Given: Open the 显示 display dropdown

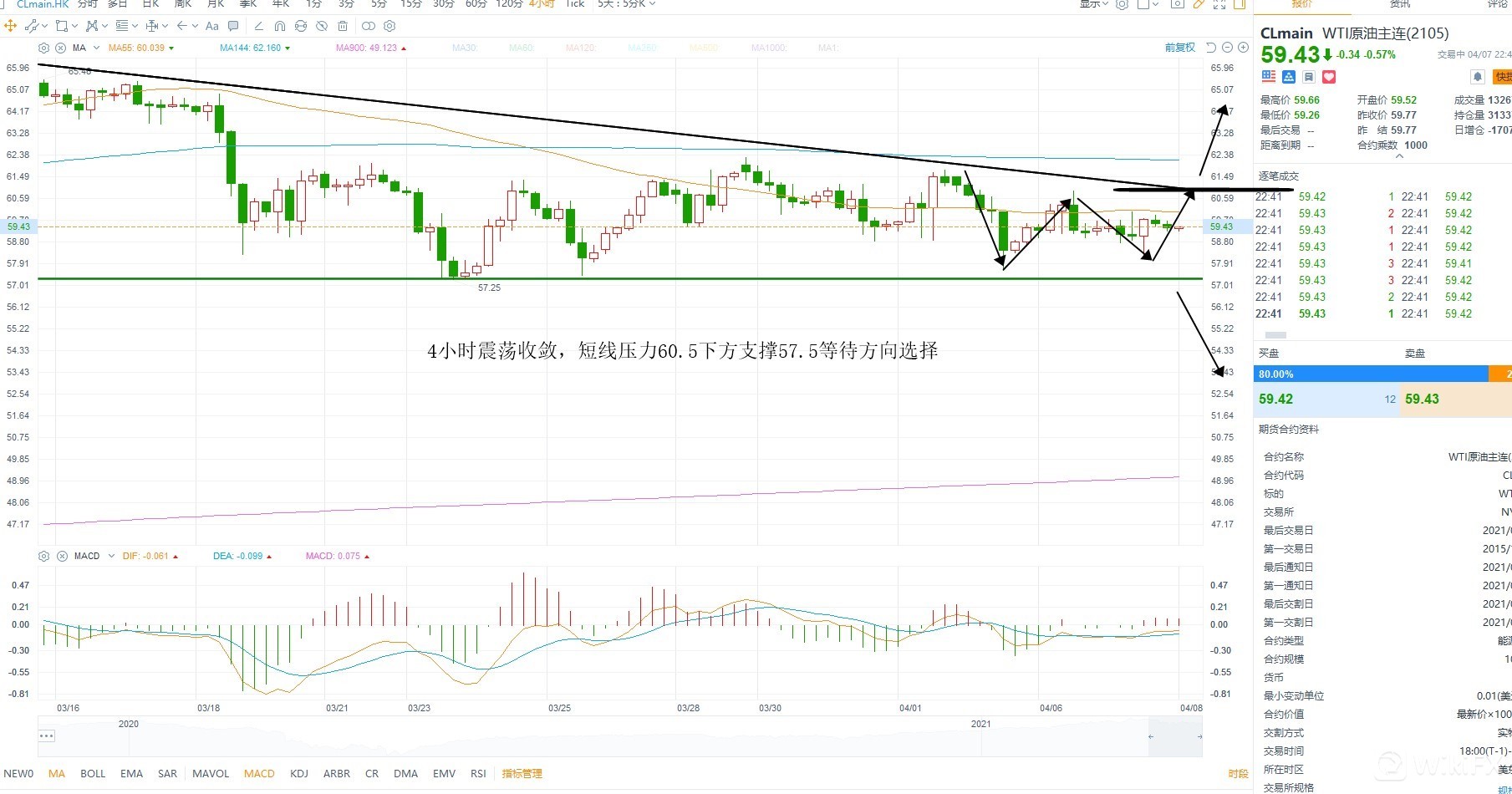Looking at the screenshot, I should click(1093, 4).
